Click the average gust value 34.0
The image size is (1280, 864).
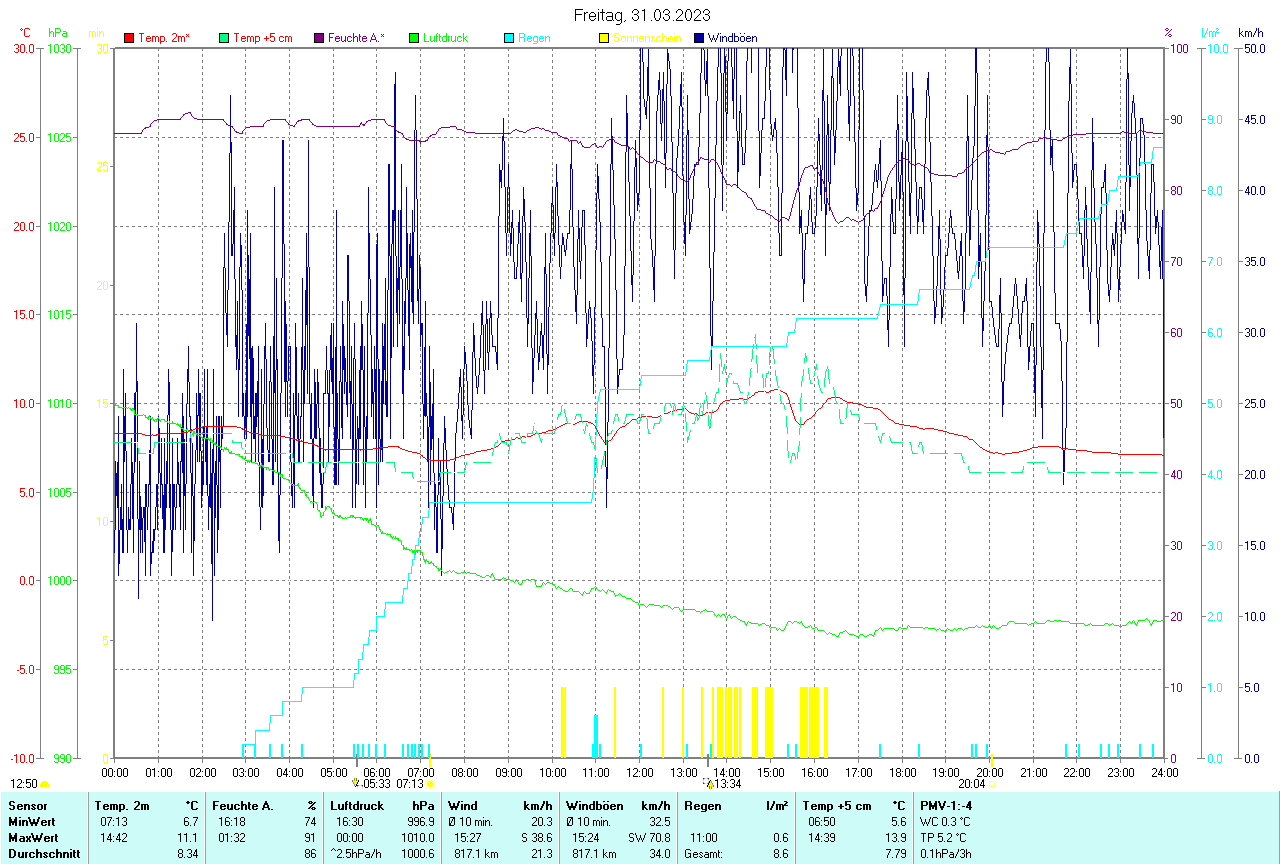(x=659, y=854)
